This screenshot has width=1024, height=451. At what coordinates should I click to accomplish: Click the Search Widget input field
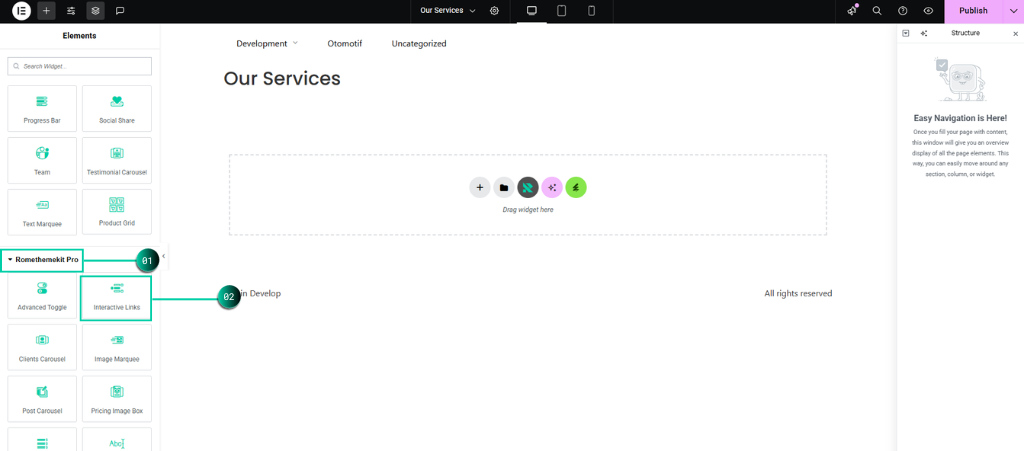click(x=80, y=67)
